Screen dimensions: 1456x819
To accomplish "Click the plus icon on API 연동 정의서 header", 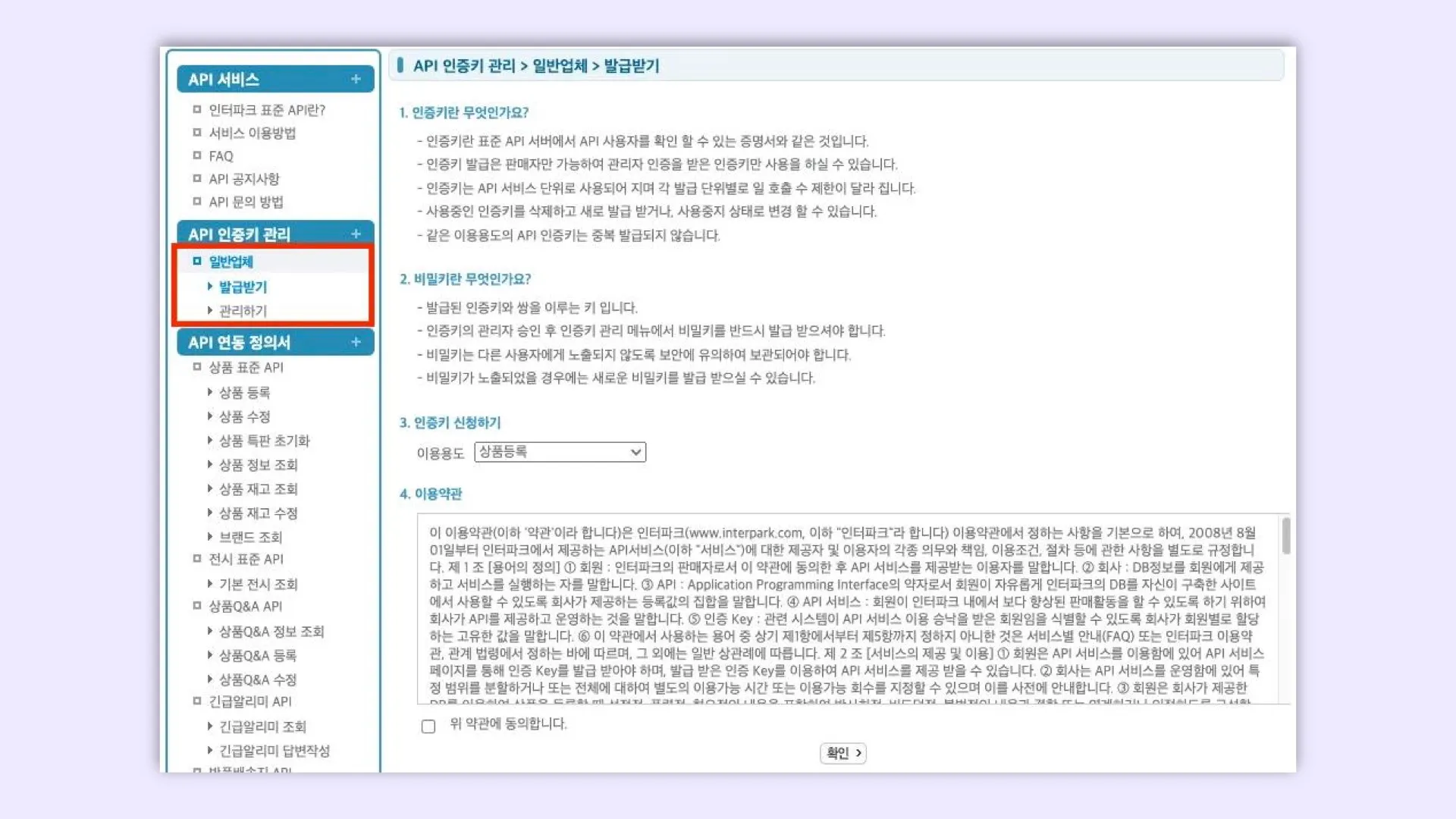I will click(356, 342).
